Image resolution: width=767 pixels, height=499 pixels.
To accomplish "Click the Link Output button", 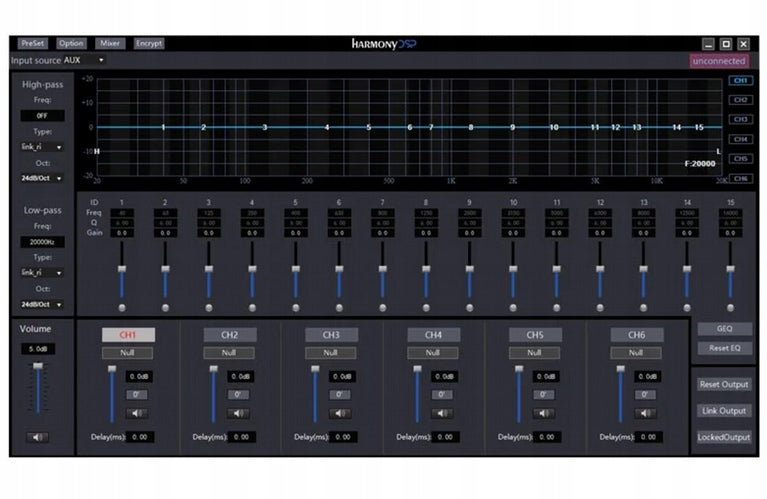I will pyautogui.click(x=724, y=411).
